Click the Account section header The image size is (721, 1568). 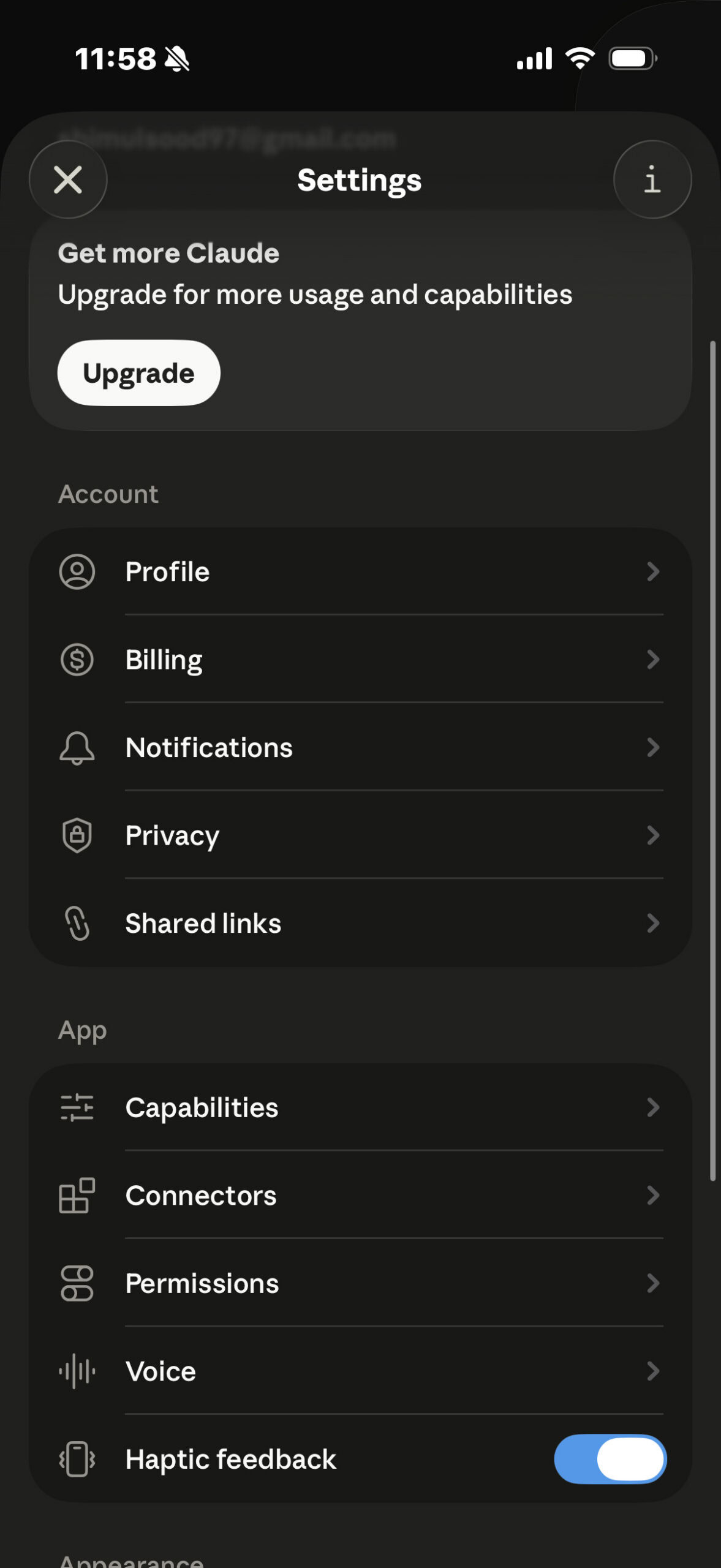pos(108,494)
